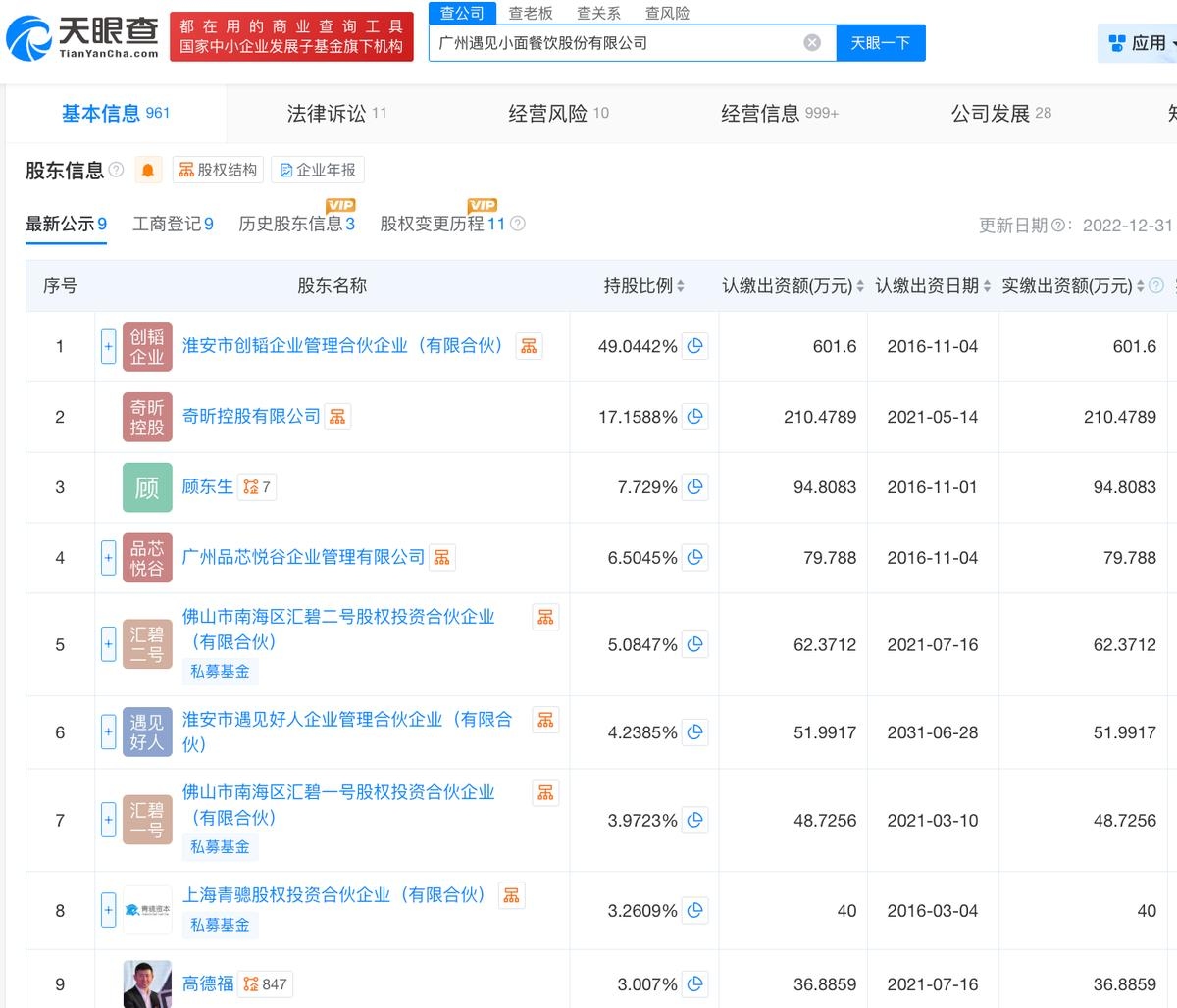The image size is (1177, 1008).
Task: Open equity structure icon beside 奇昕控股有限公司
Action: (337, 417)
